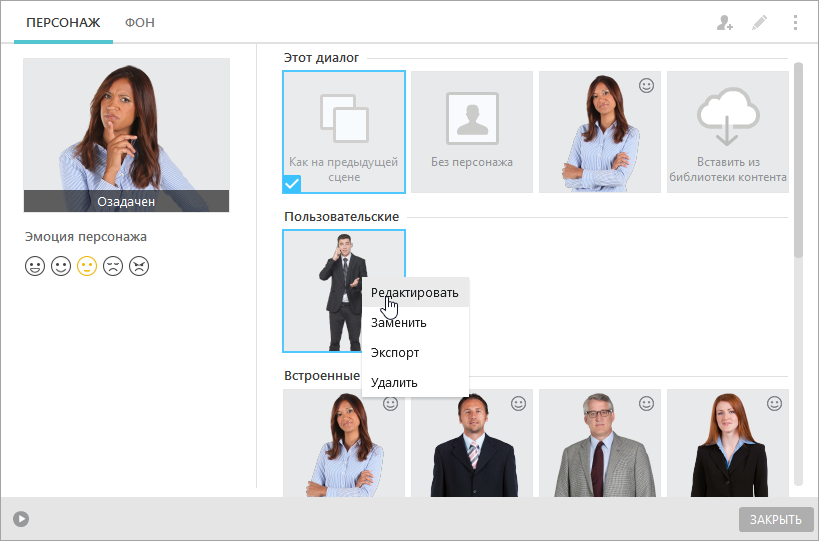Click the add character icon

click(724, 22)
